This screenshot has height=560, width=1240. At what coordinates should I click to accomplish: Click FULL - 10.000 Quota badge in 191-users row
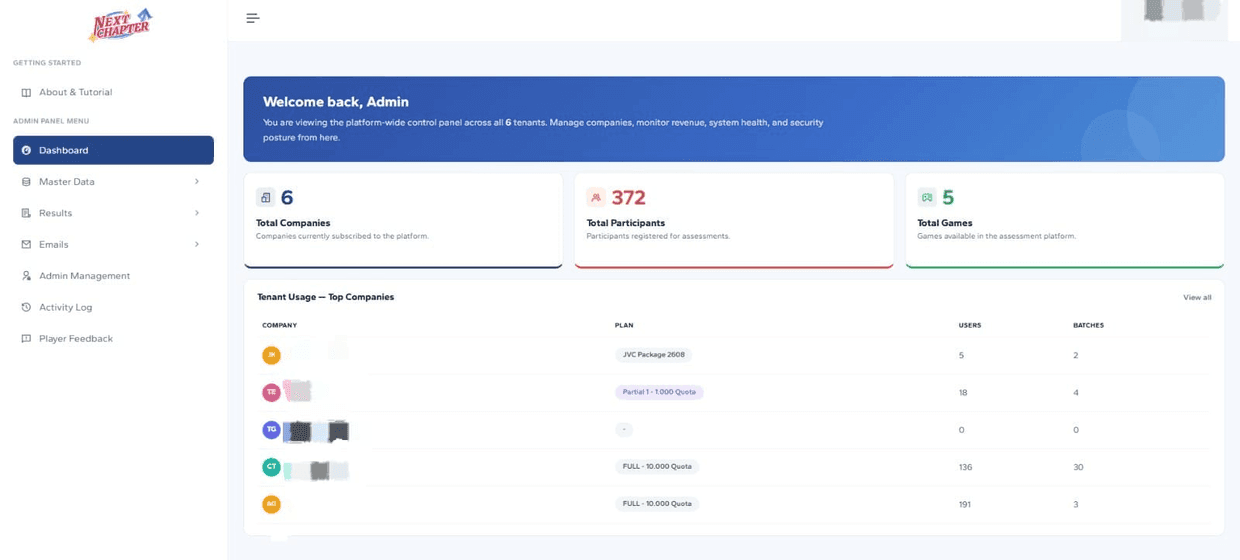tap(657, 504)
